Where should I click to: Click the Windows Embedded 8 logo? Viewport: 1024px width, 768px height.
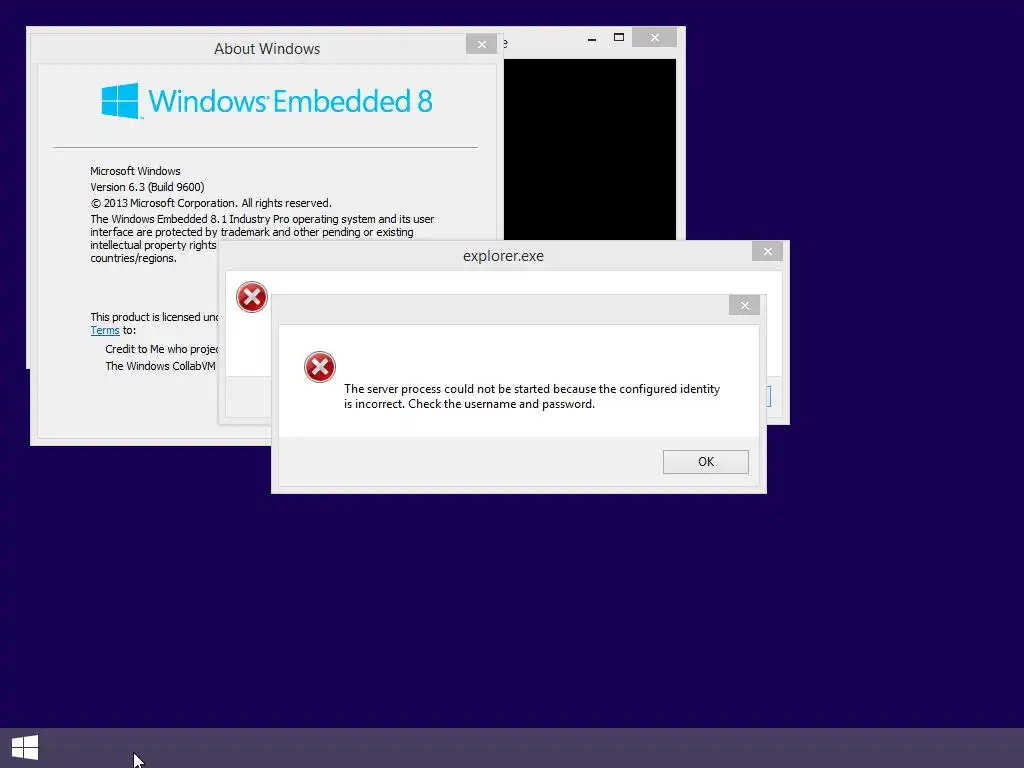pos(266,101)
